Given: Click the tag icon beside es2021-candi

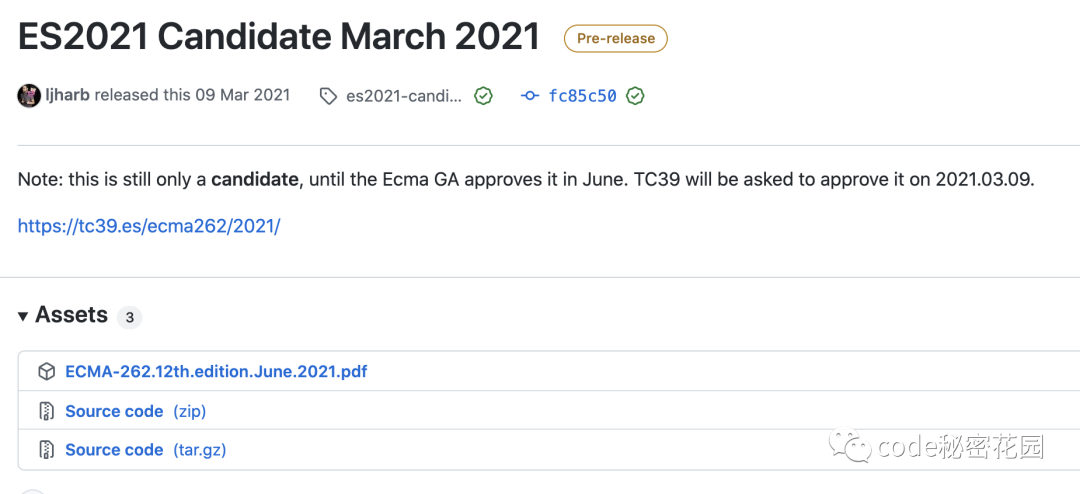Looking at the screenshot, I should [x=329, y=96].
